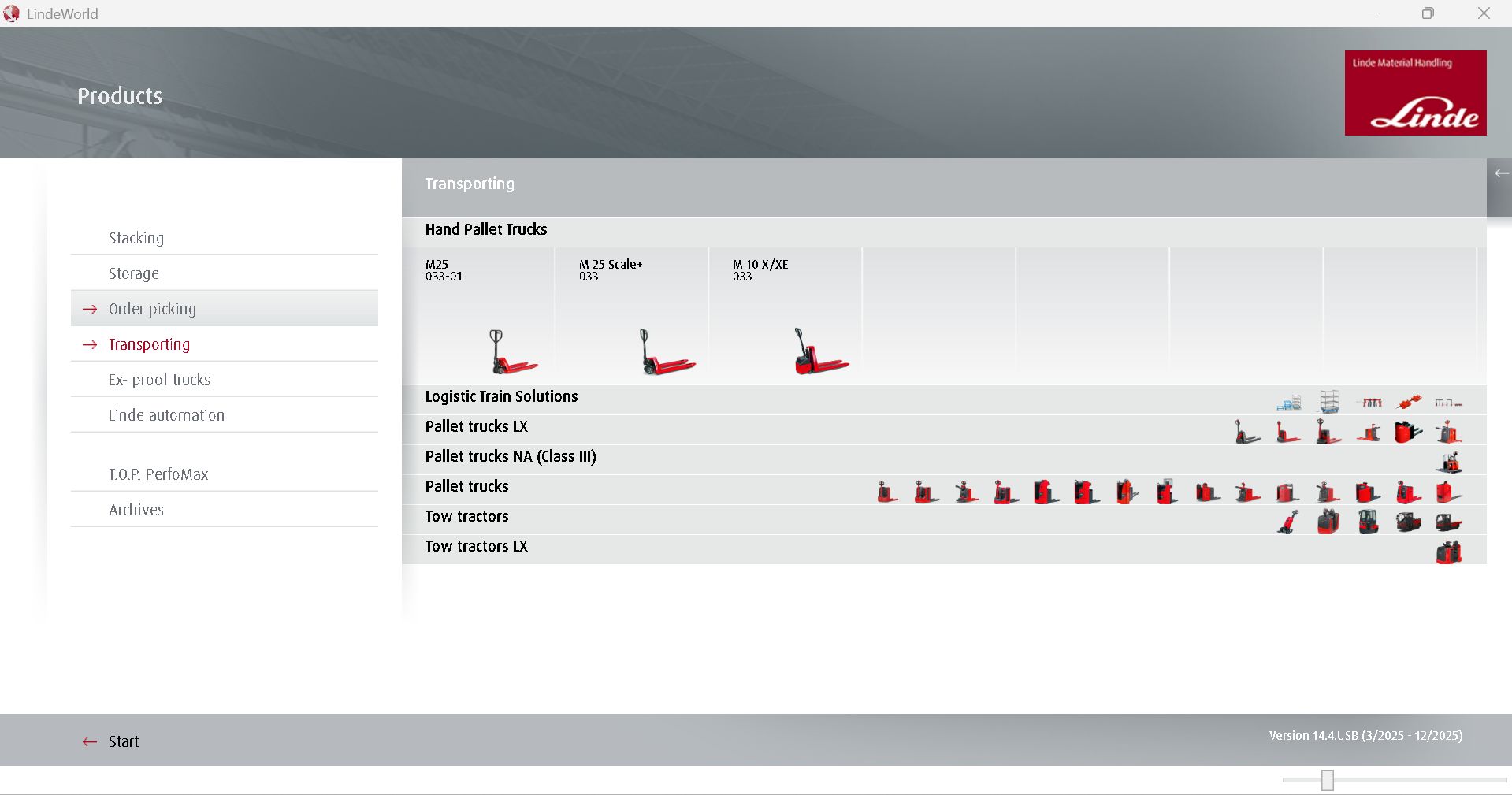
Task: Select fifth truck icon in plain Pallet trucks row
Action: click(1046, 492)
